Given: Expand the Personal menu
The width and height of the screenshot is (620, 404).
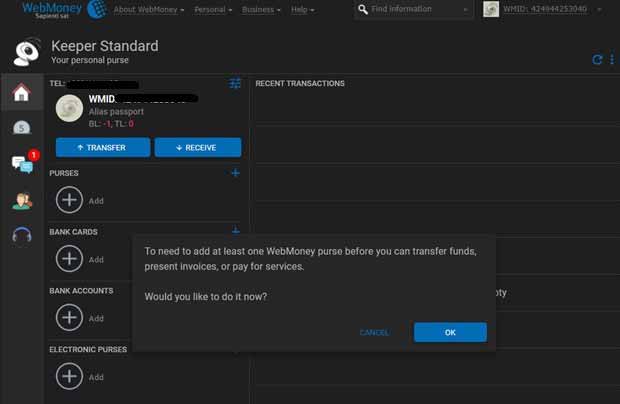Looking at the screenshot, I should [x=213, y=9].
